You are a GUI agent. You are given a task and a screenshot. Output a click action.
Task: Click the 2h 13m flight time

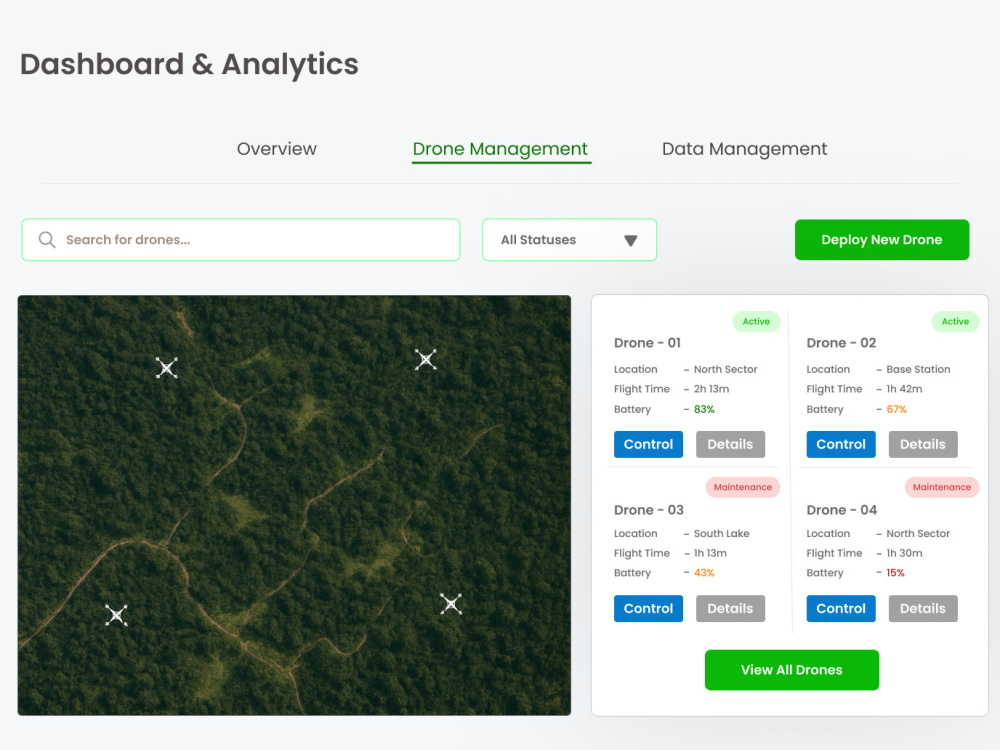click(712, 389)
